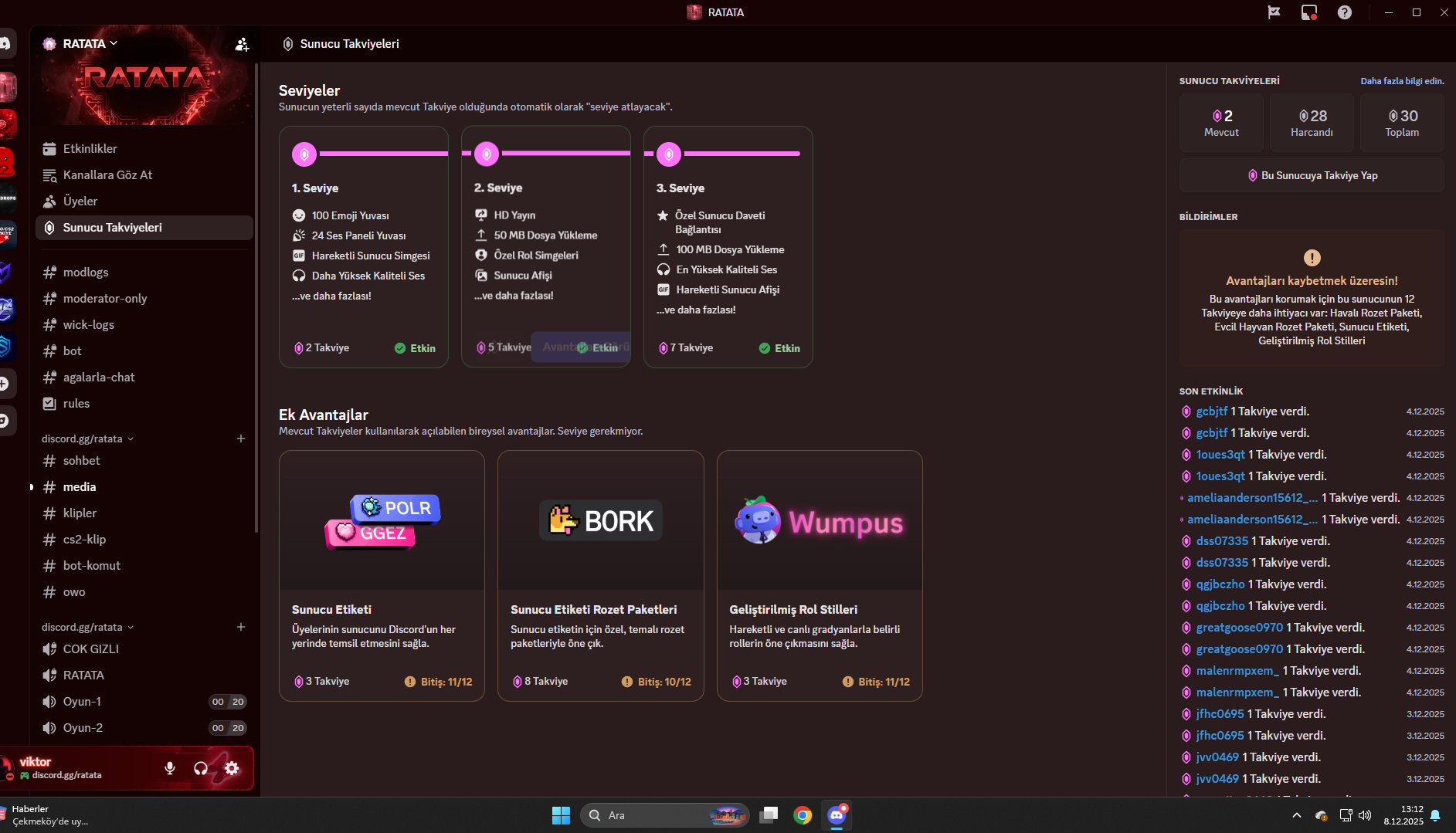
Task: Open the Sunucu Etiketi Rozet Paketleri card
Action: [x=601, y=576]
